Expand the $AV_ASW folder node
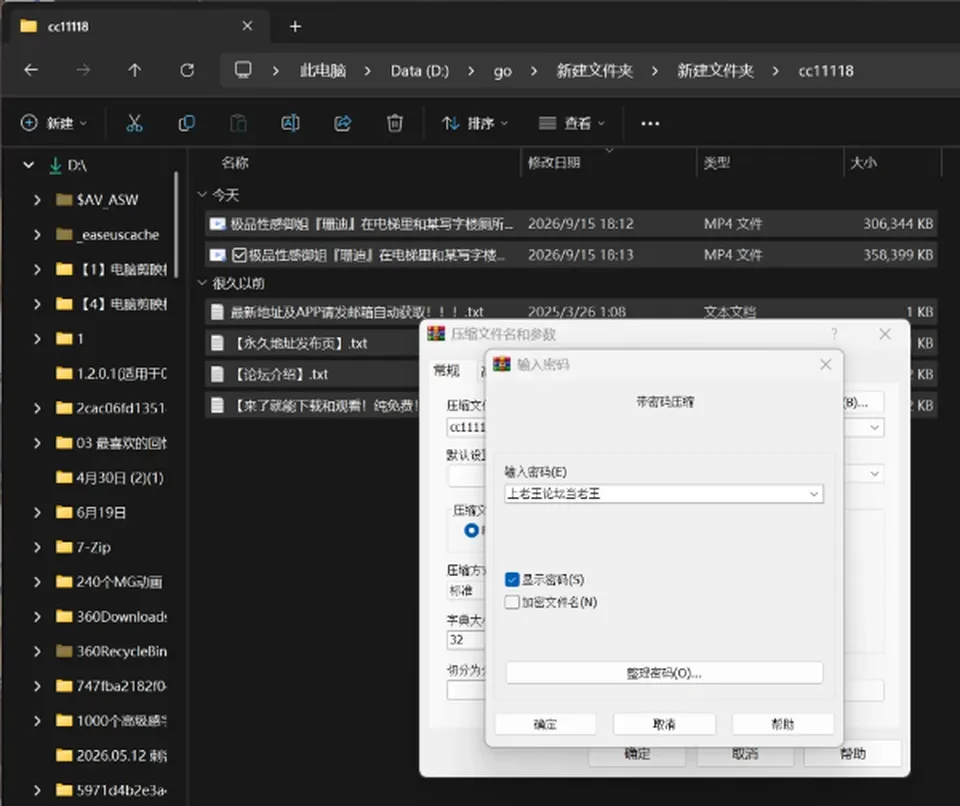 [x=37, y=200]
